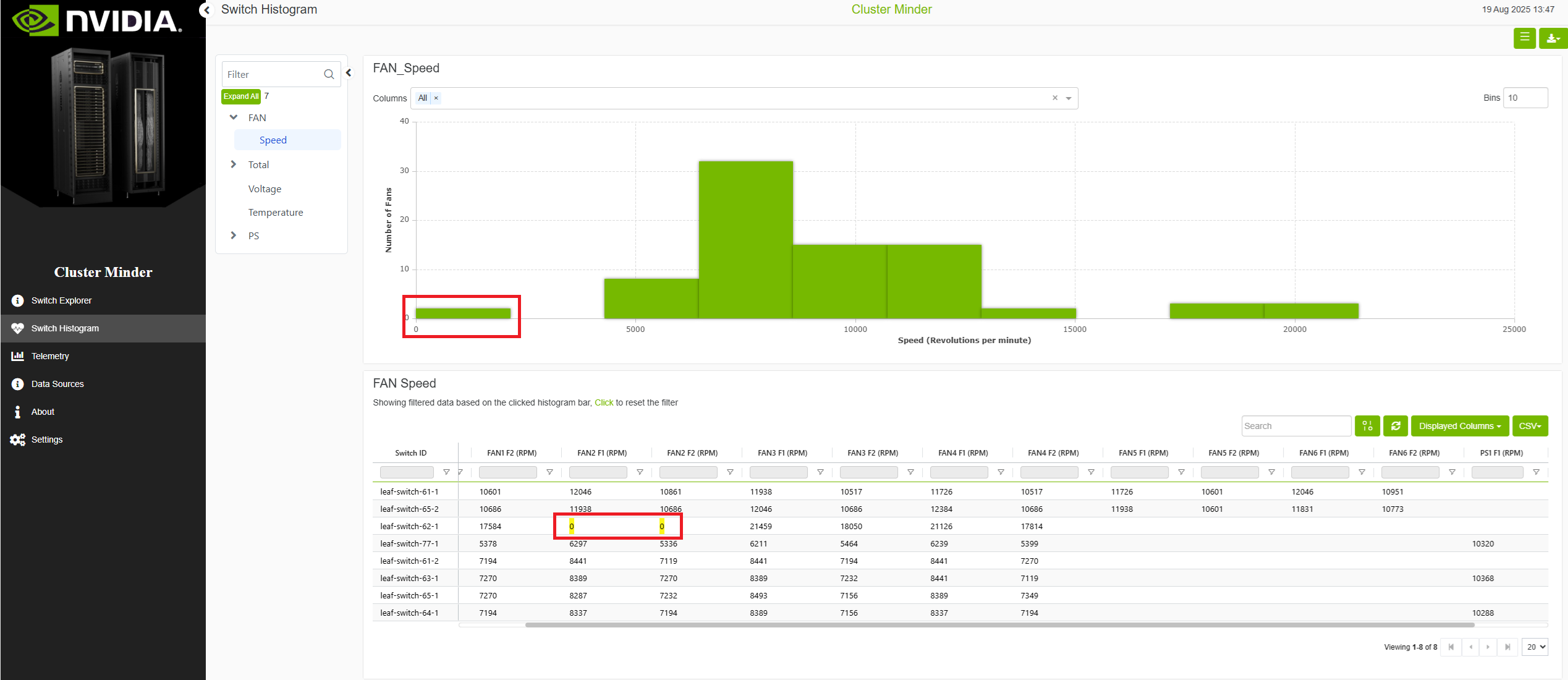The height and width of the screenshot is (680, 1568).
Task: Focus the table Search field
Action: coord(1296,426)
